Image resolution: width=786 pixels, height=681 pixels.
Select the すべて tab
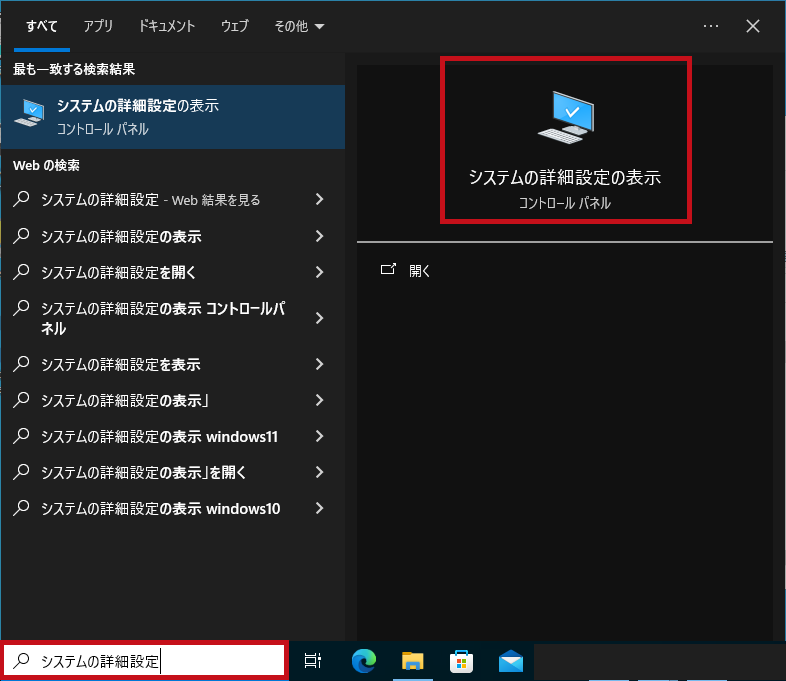point(42,26)
